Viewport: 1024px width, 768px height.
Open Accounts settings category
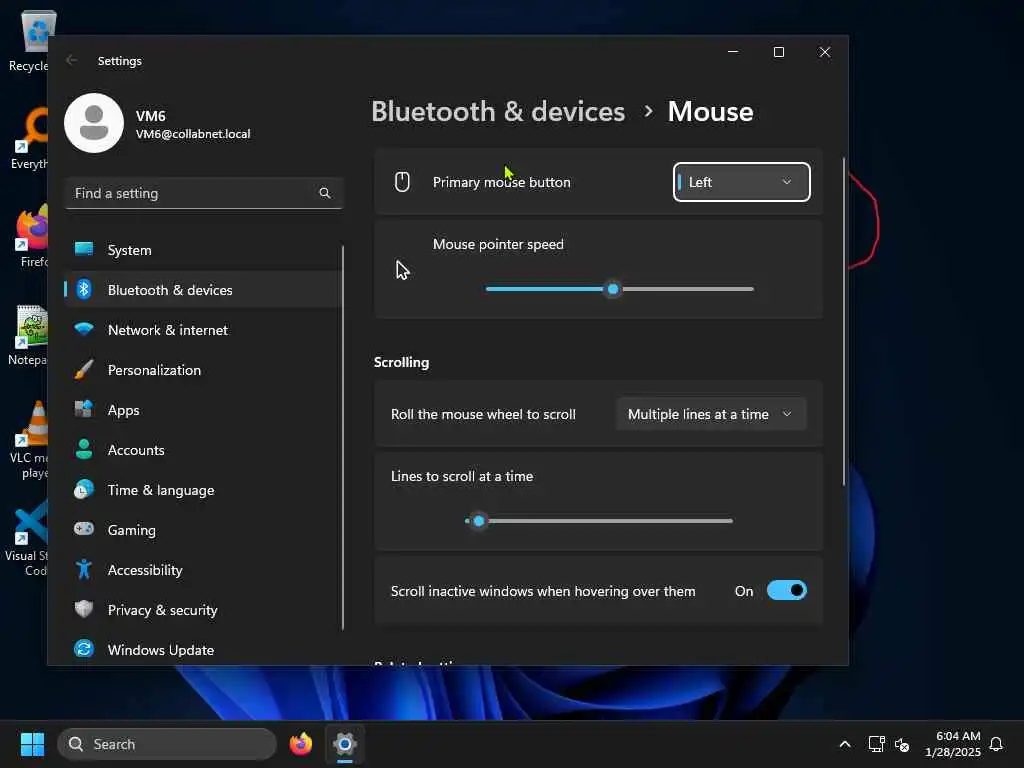(203, 450)
